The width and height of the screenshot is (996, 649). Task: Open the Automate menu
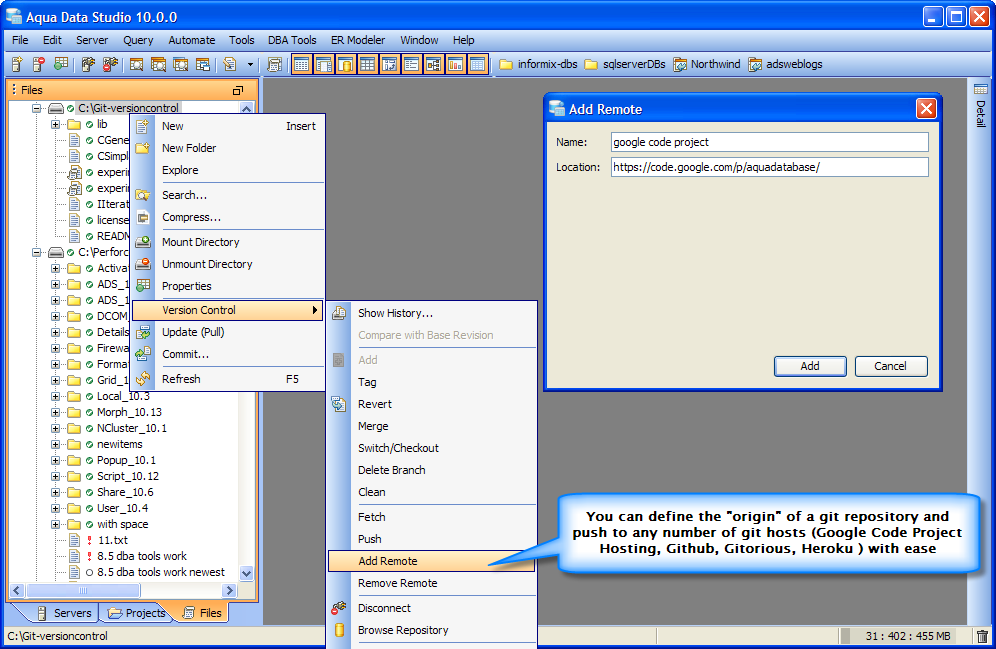tap(191, 40)
